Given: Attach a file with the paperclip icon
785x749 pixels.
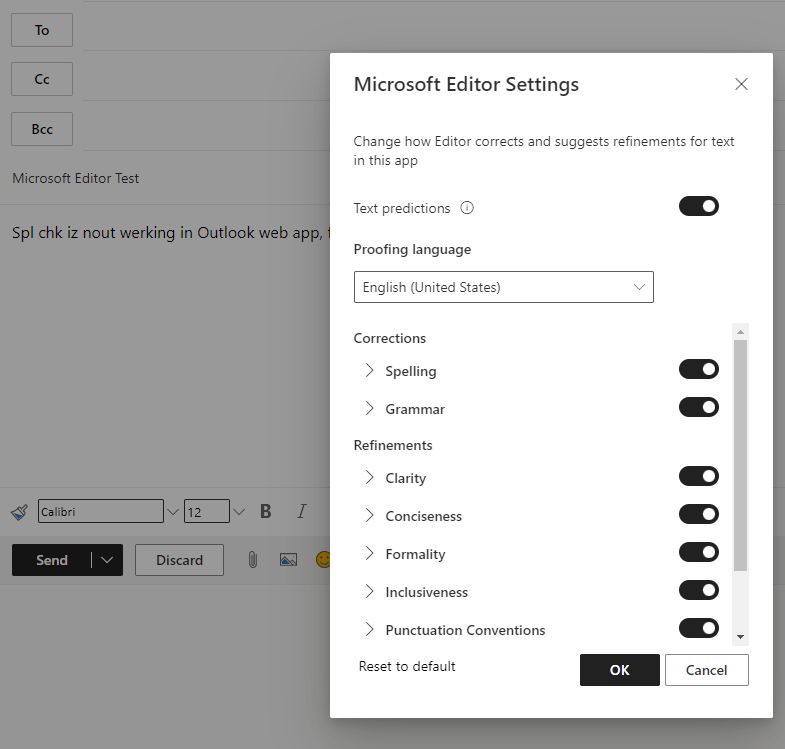Looking at the screenshot, I should coord(253,560).
